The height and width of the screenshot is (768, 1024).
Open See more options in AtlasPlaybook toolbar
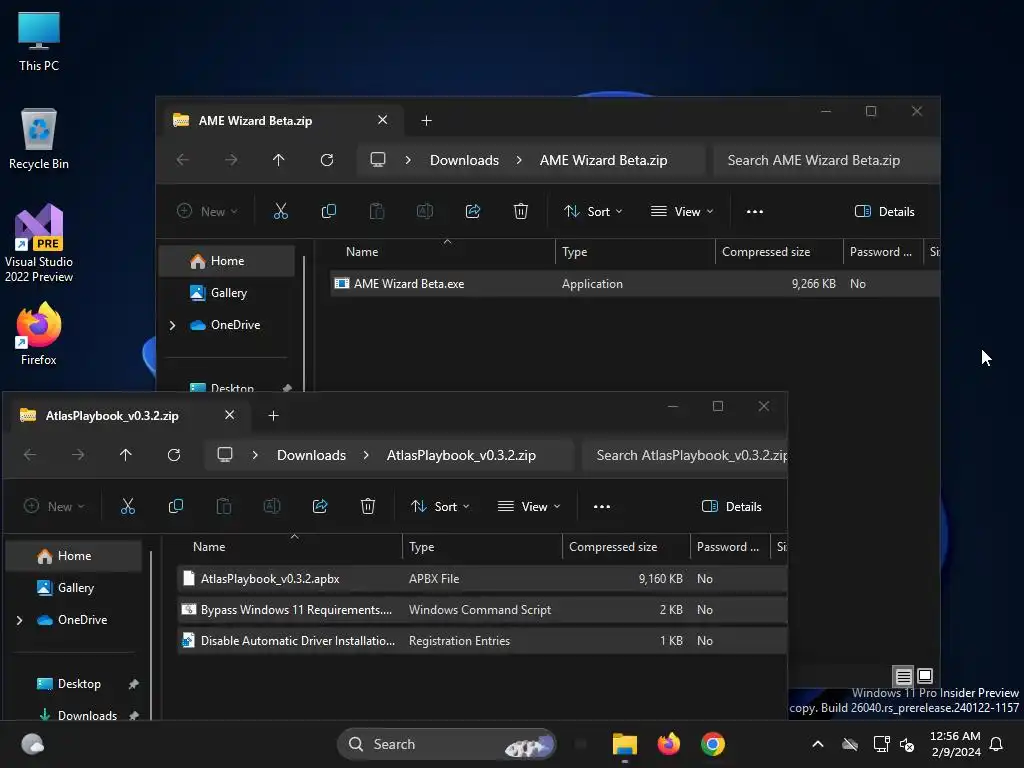click(602, 507)
